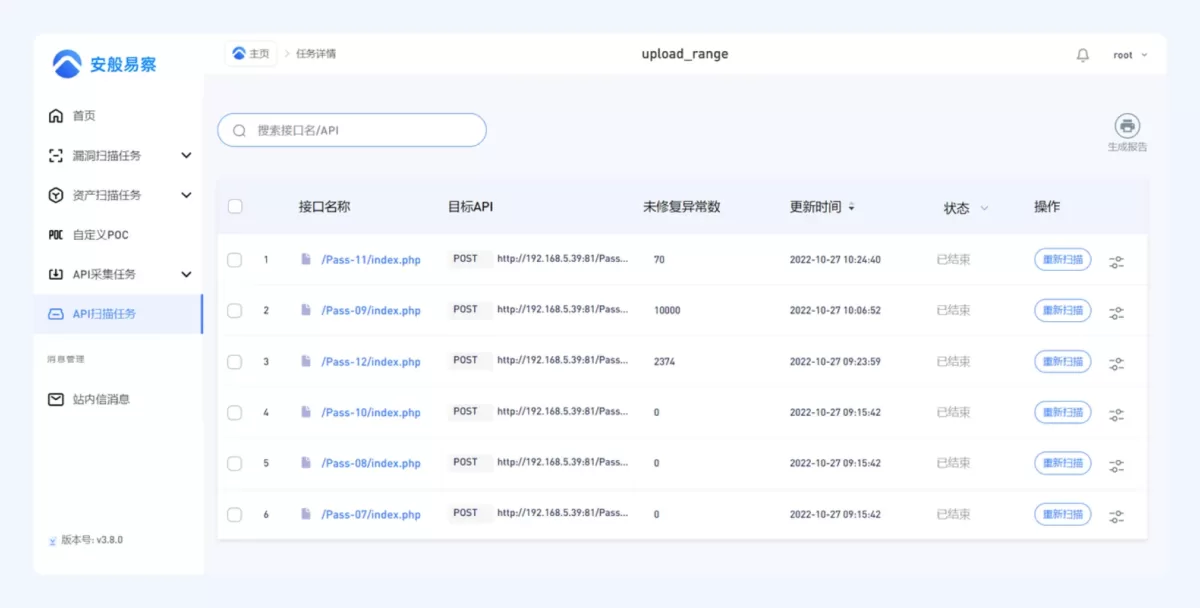
Task: Click the search magnifier icon
Action: pos(239,130)
